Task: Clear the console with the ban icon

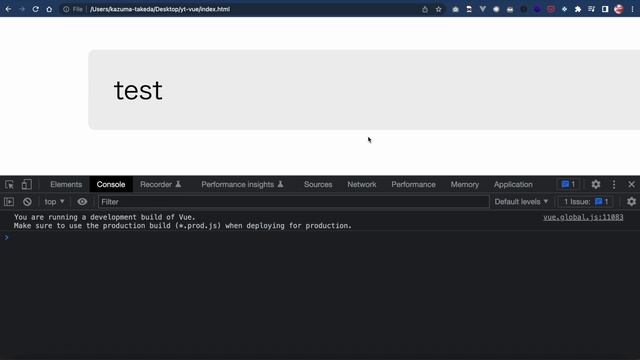Action: pos(27,202)
